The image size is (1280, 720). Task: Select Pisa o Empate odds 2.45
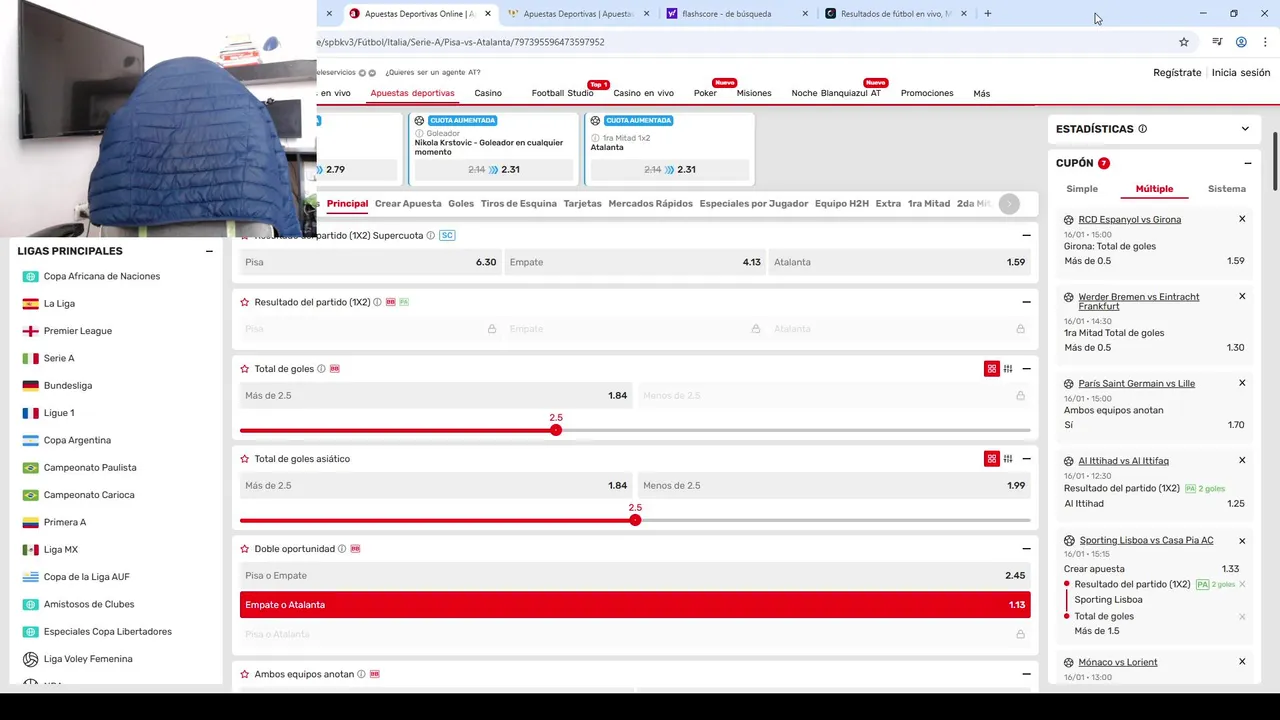(635, 576)
